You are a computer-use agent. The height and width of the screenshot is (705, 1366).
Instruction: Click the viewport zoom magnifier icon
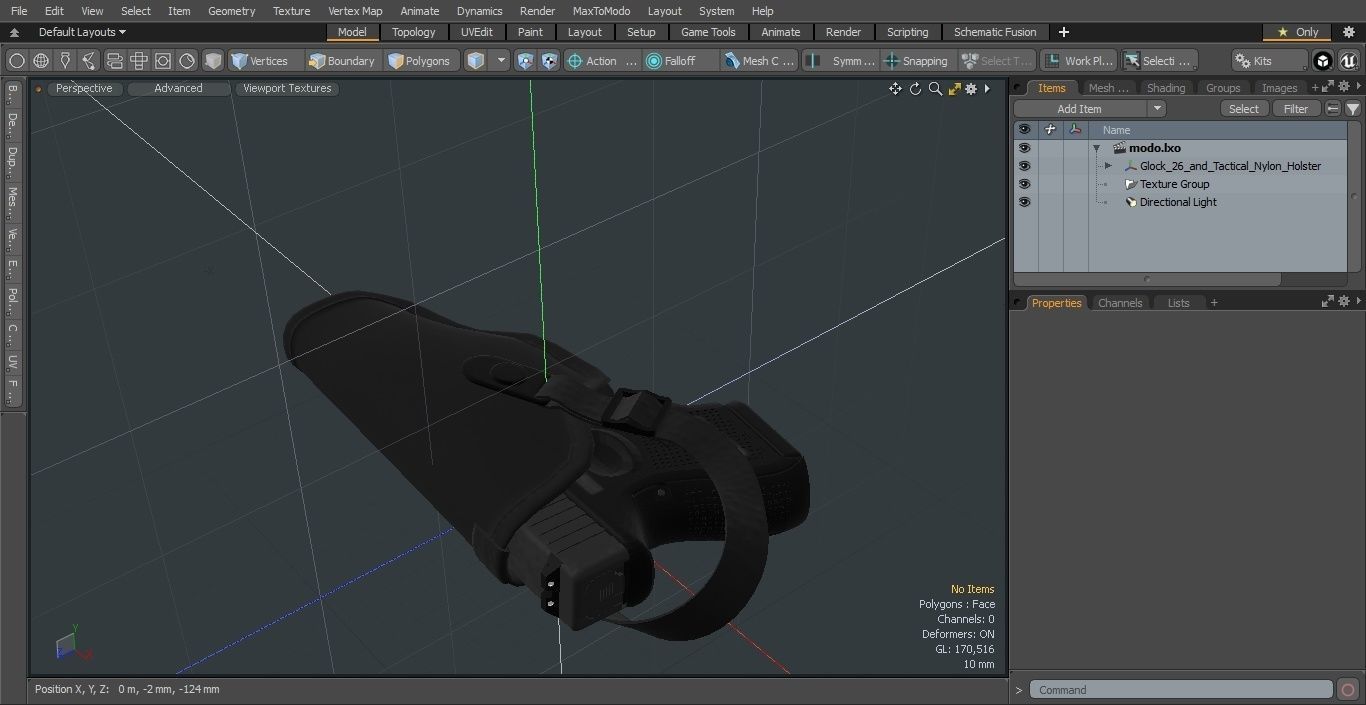pos(935,89)
